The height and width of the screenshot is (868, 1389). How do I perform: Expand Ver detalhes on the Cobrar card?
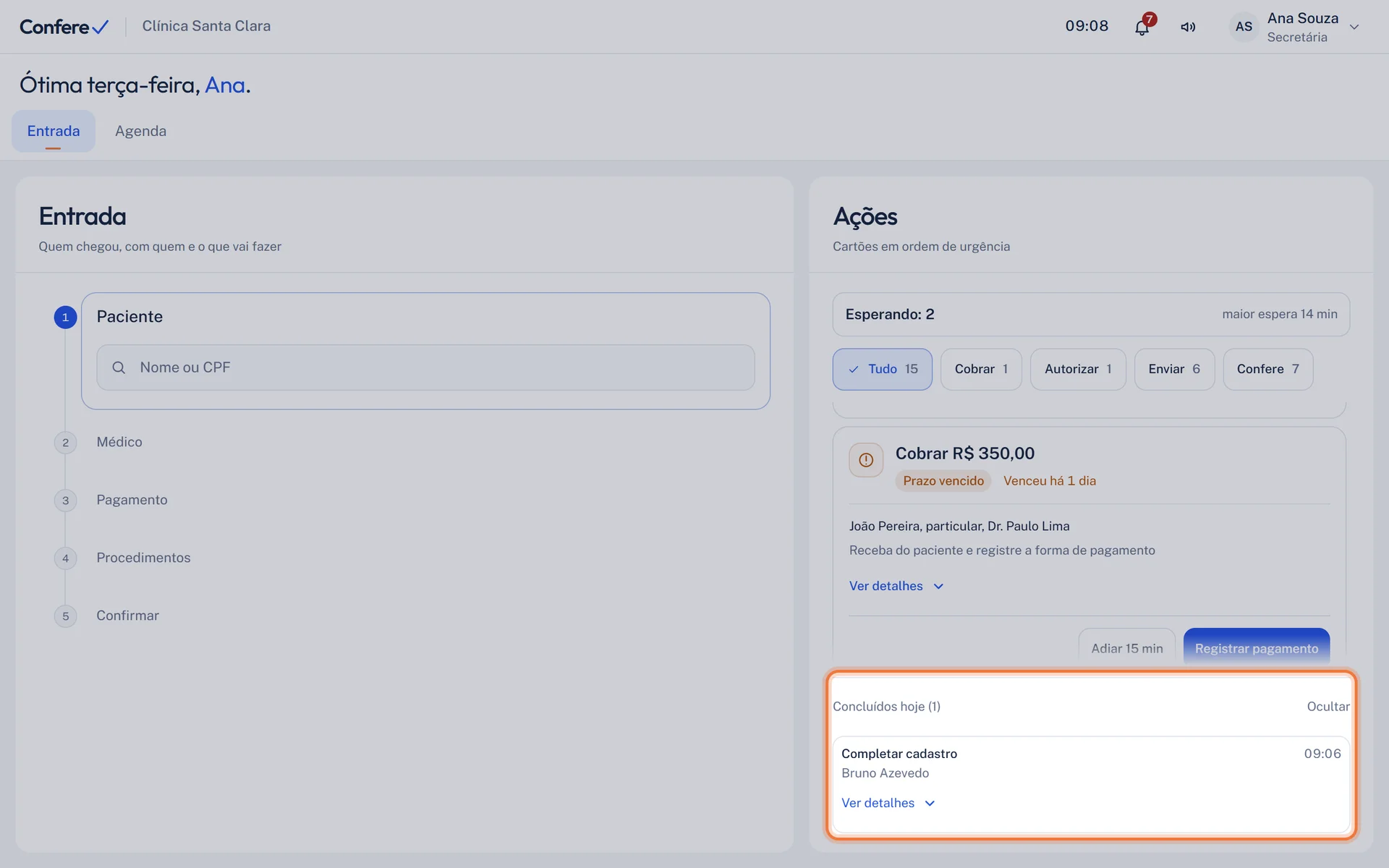click(x=896, y=586)
